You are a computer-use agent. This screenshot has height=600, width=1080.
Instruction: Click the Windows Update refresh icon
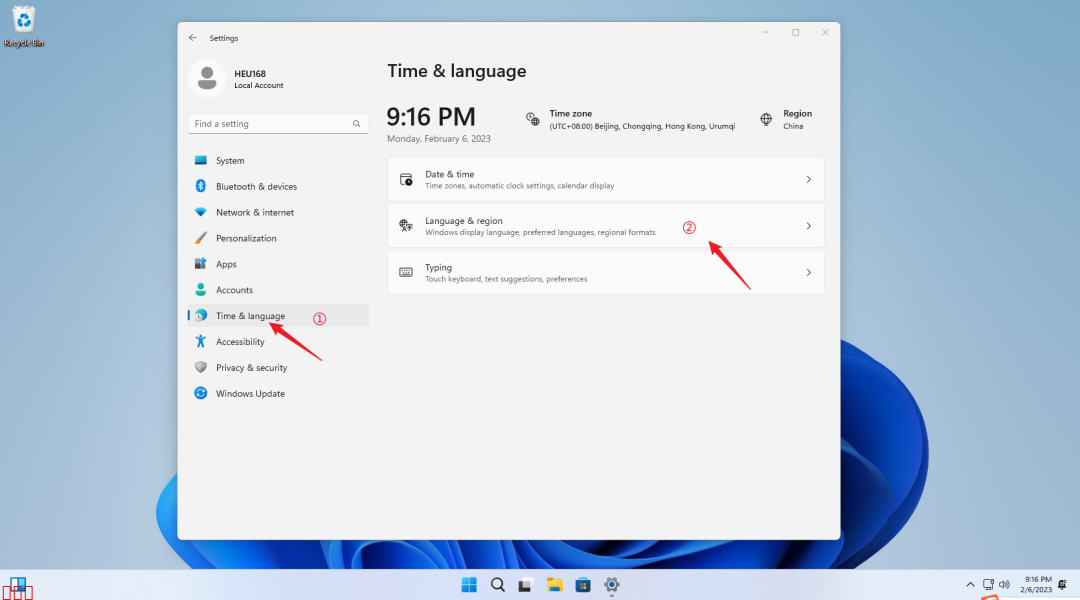point(200,393)
